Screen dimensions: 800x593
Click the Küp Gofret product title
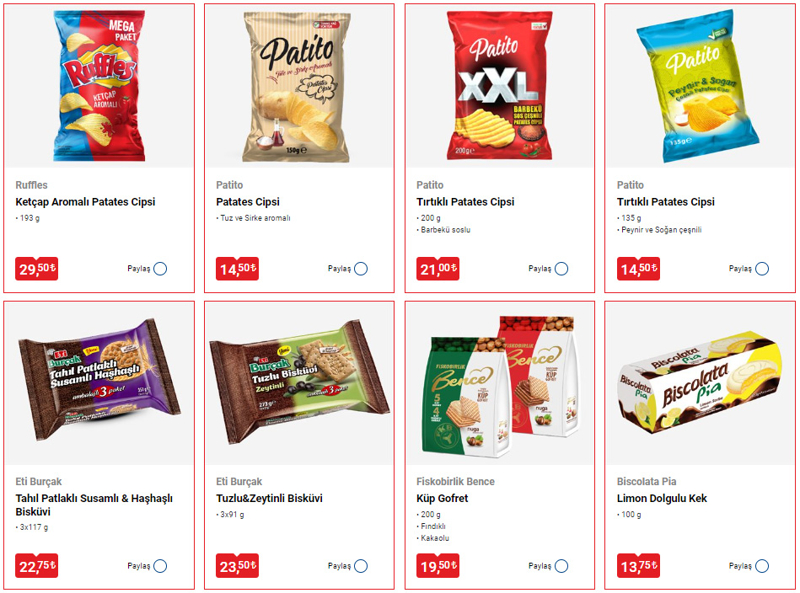click(x=442, y=498)
